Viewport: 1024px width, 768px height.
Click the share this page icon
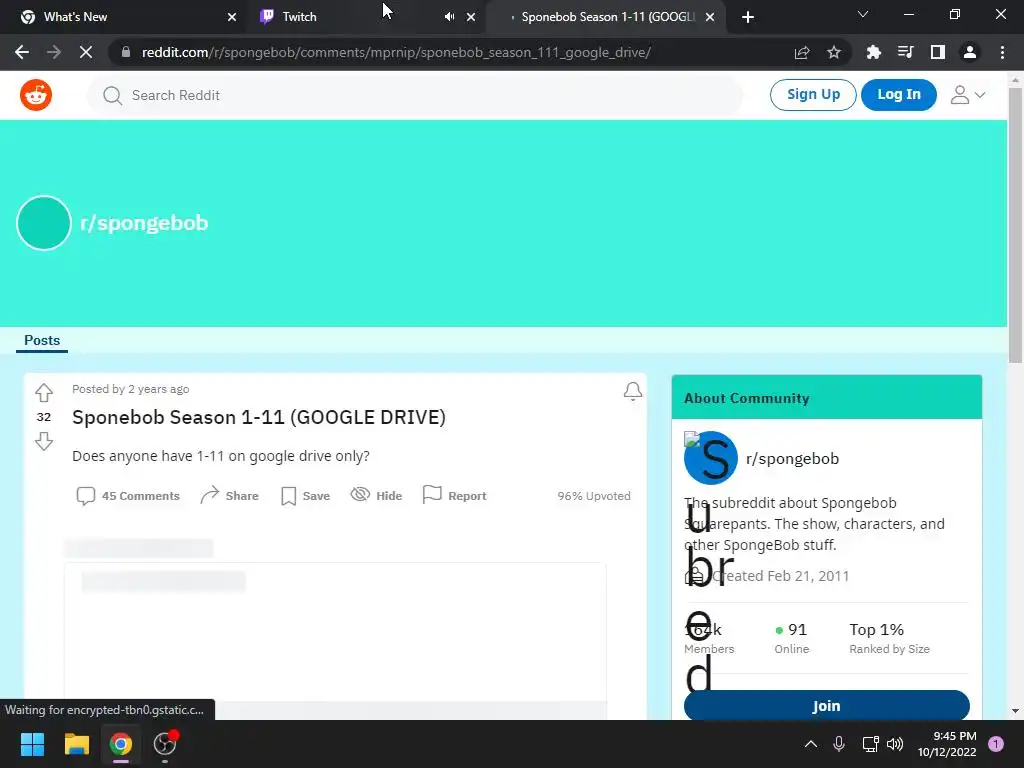801,52
